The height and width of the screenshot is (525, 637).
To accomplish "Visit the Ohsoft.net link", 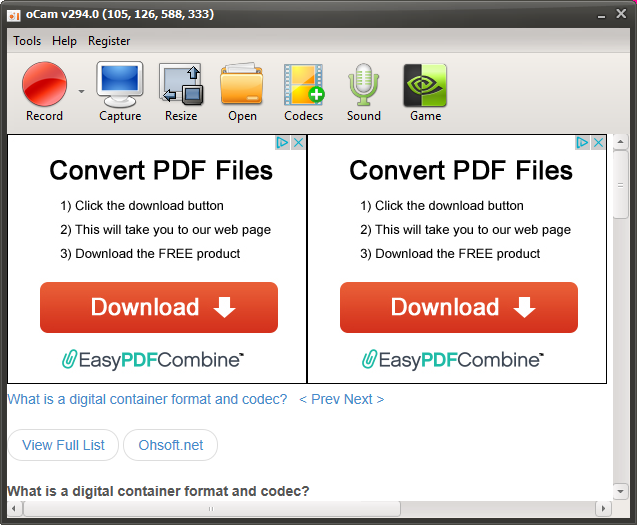I will pos(171,445).
